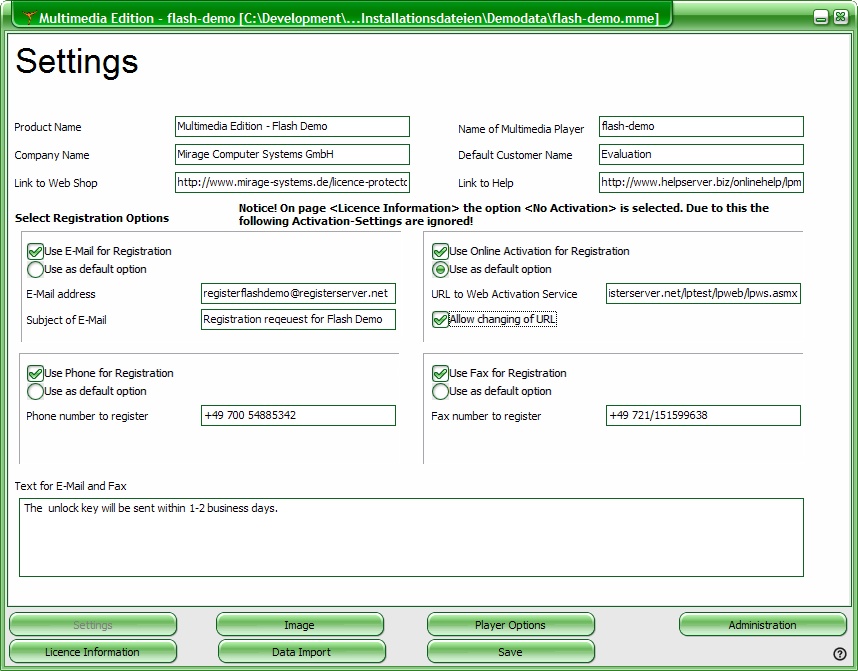Minimize the Multimedia Edition window

(x=821, y=18)
